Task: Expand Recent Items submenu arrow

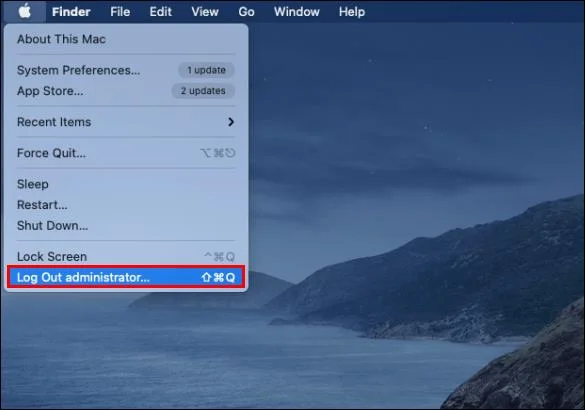Action: coord(231,122)
